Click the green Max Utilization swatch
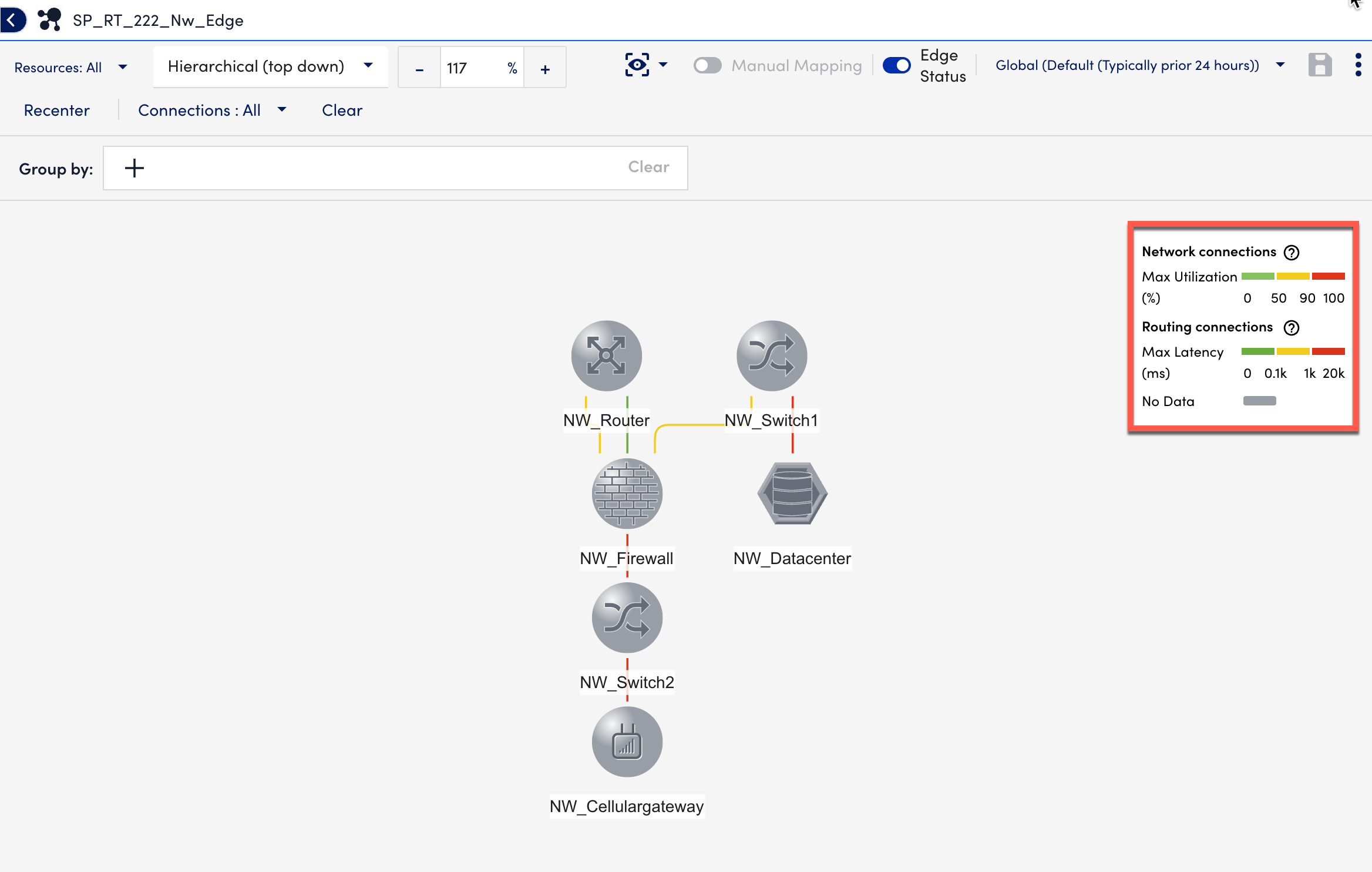1372x872 pixels. tap(1257, 276)
